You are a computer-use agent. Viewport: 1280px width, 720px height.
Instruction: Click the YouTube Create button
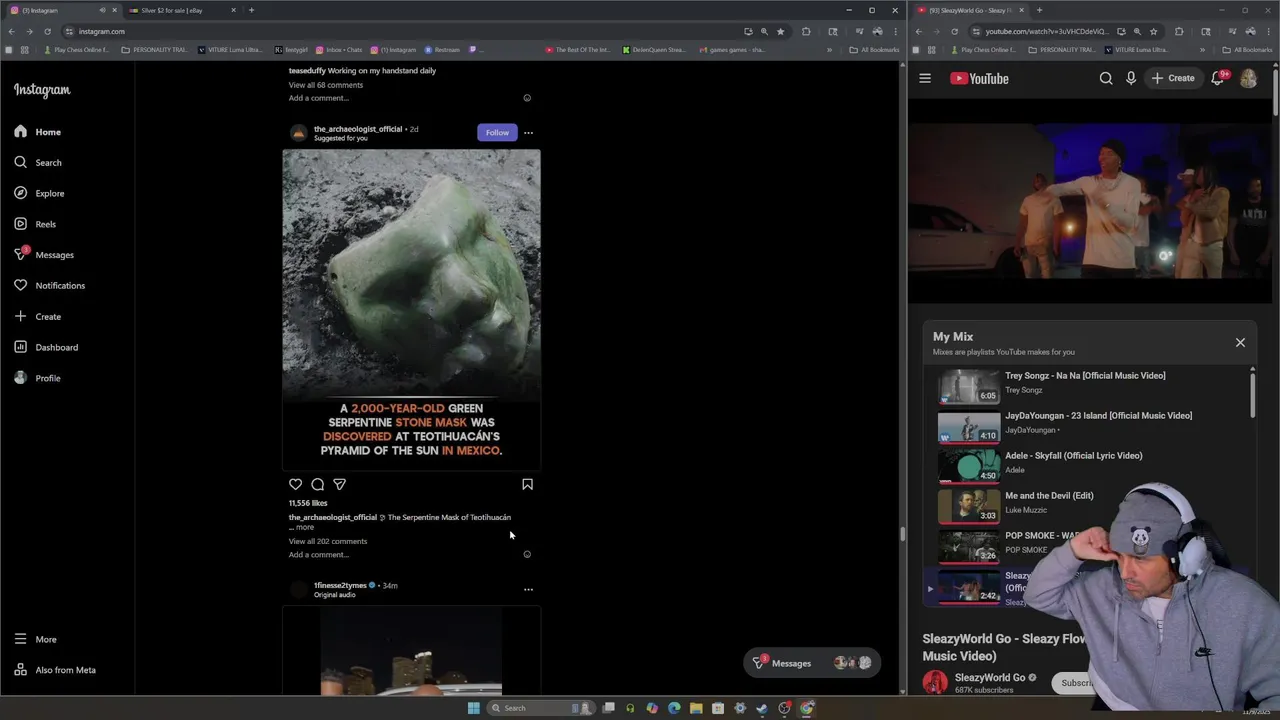pyautogui.click(x=1173, y=78)
